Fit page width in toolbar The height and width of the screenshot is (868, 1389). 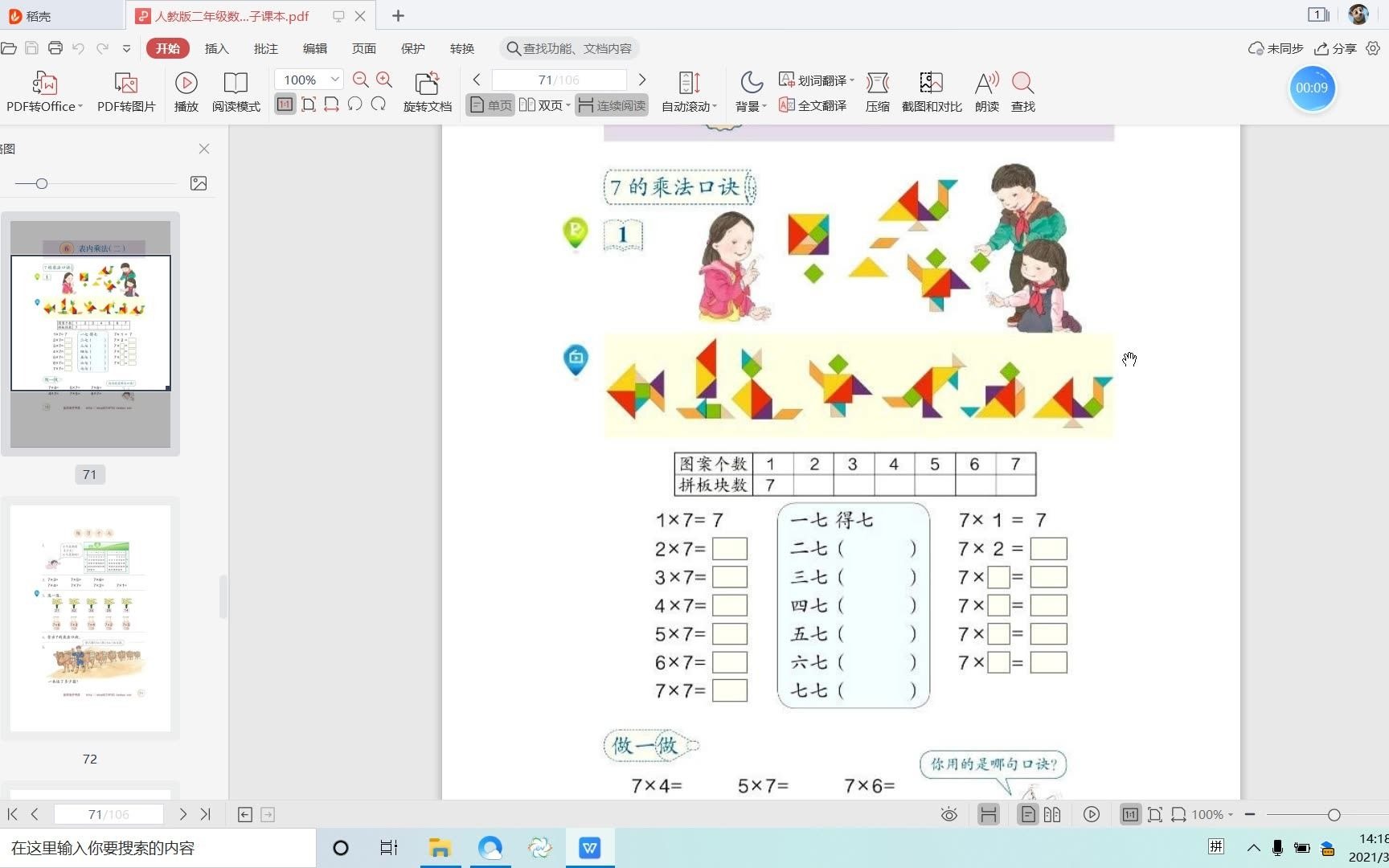331,104
